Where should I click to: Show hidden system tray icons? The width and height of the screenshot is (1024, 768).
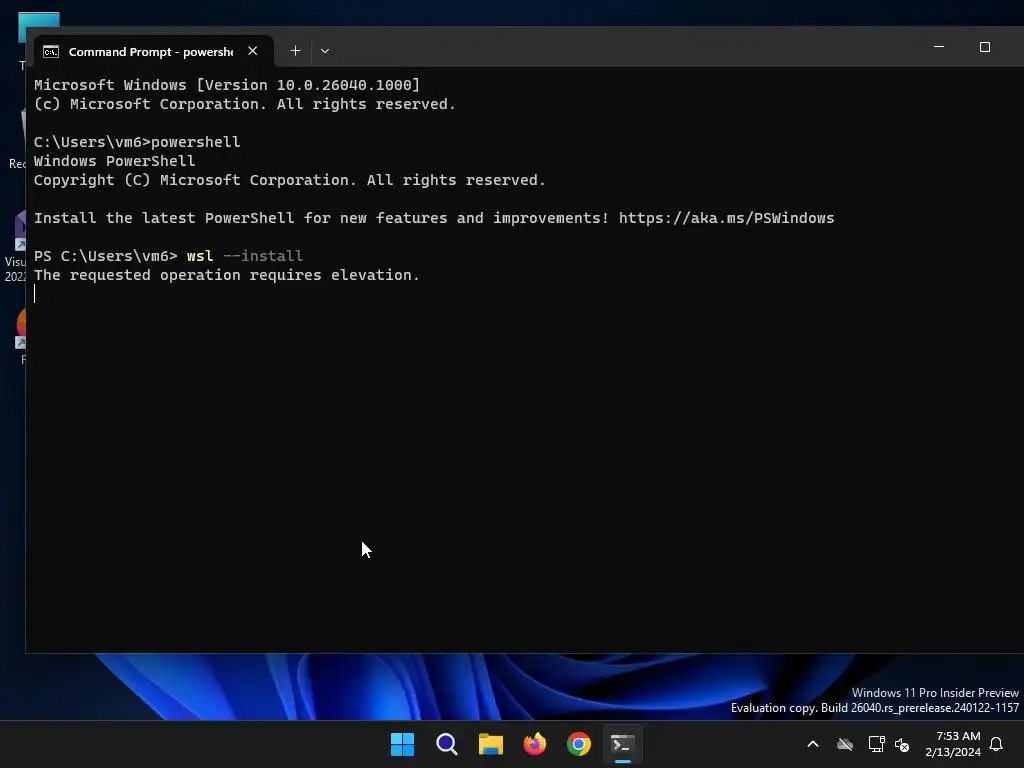(x=813, y=744)
